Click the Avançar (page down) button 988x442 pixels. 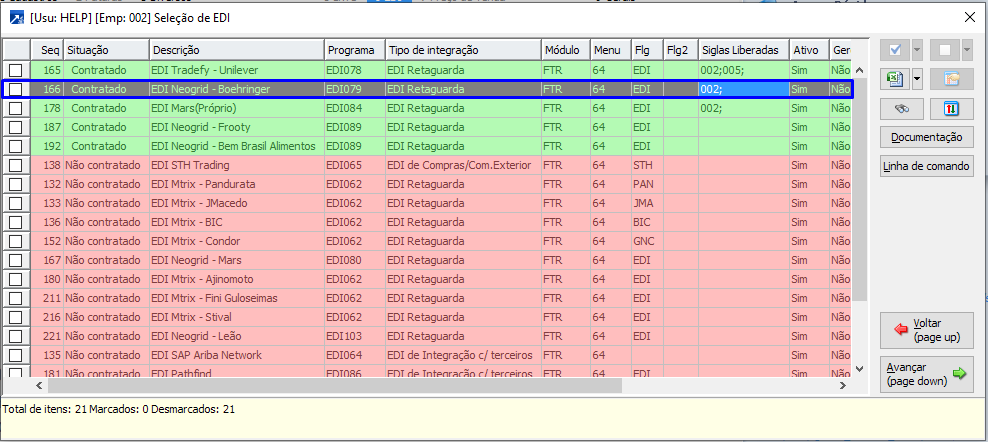coord(927,374)
